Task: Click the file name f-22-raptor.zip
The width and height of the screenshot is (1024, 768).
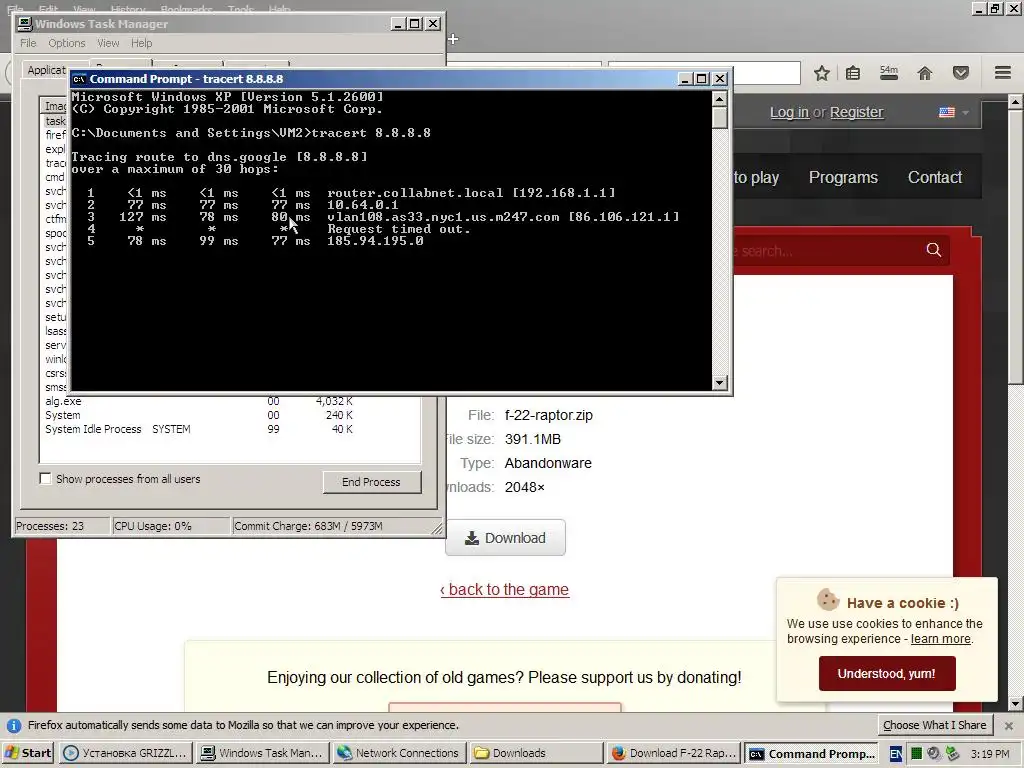Action: [x=549, y=415]
